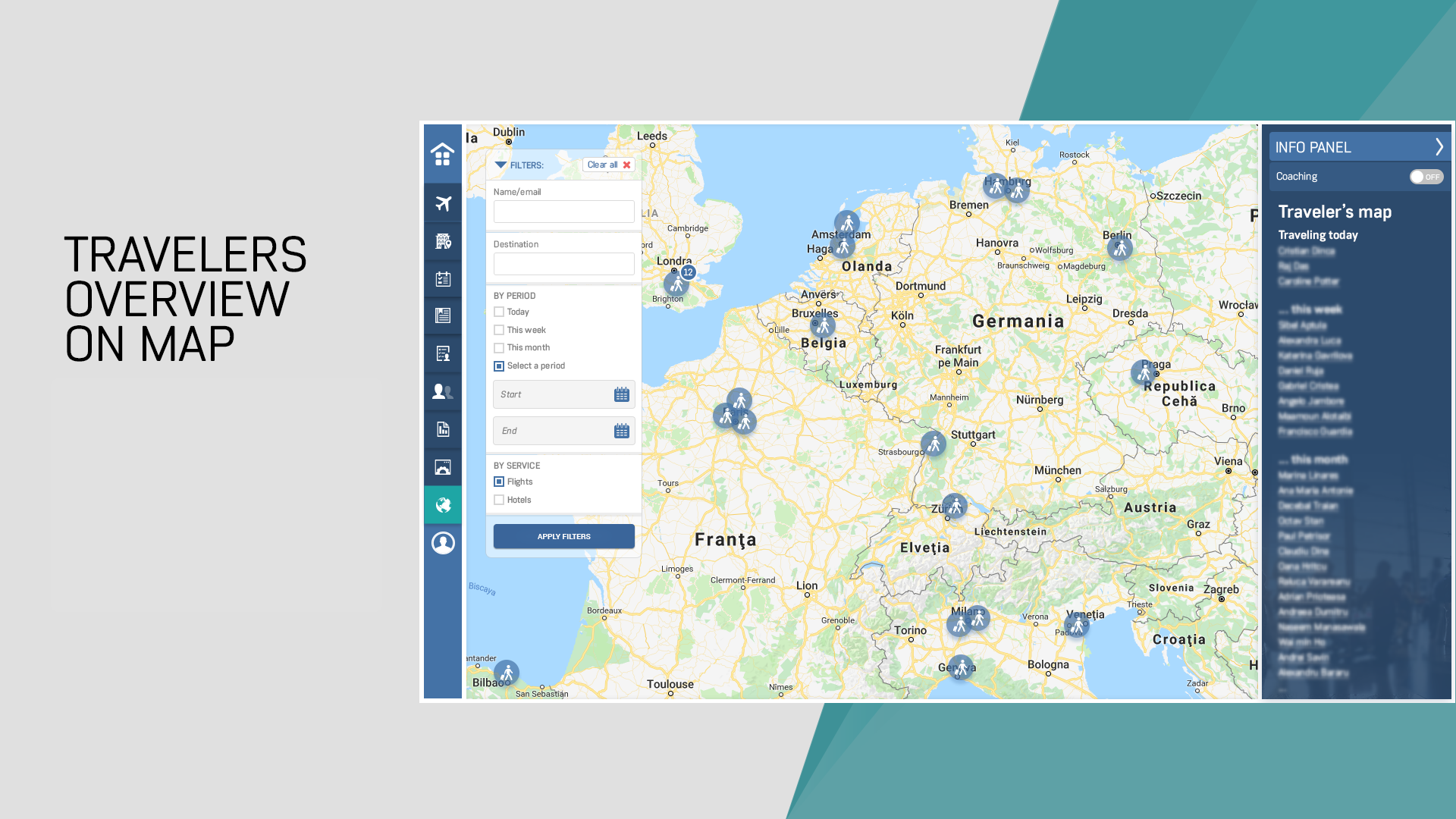Click the upper traveler marker at Paris
Screen dimensions: 1456x819
(739, 400)
